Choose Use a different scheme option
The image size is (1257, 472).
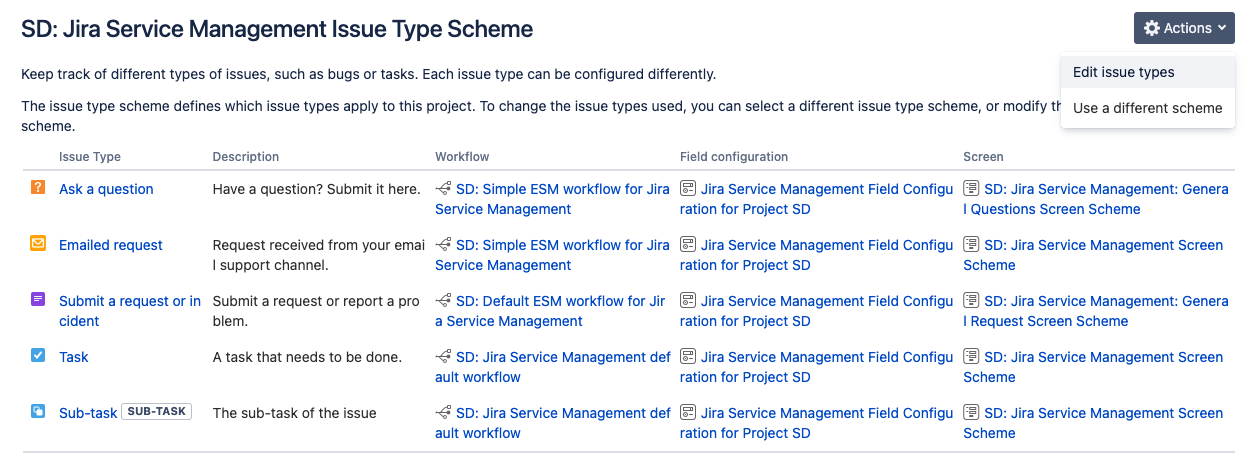[x=1147, y=108]
